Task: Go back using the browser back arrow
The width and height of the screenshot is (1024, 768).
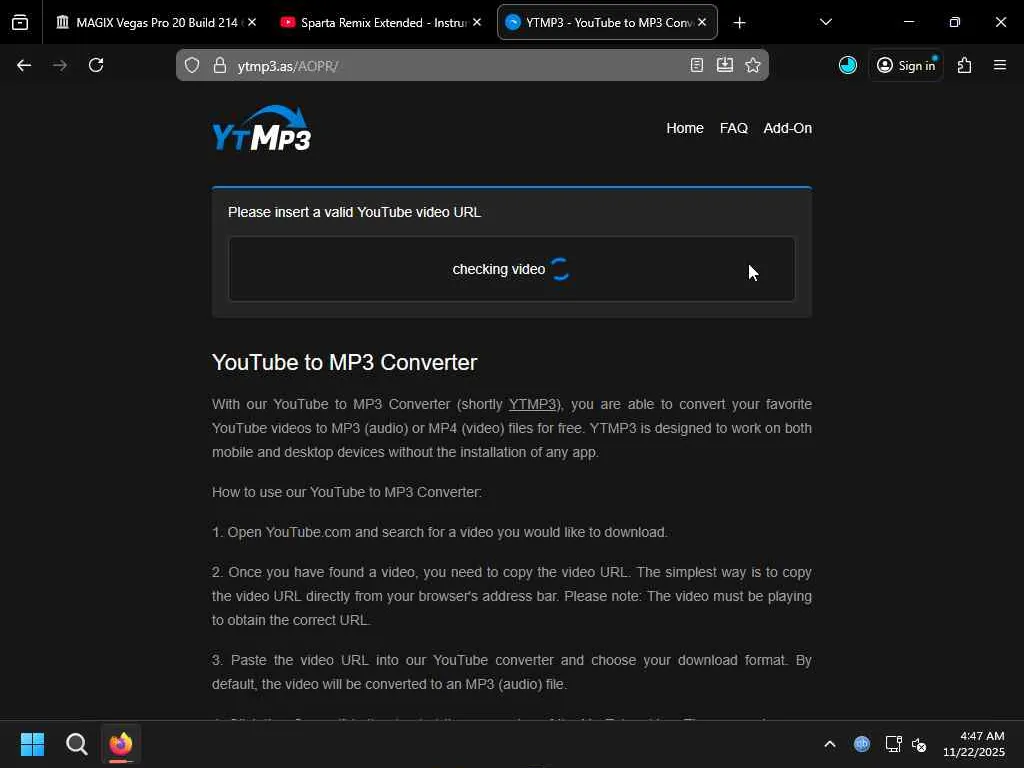Action: click(24, 65)
